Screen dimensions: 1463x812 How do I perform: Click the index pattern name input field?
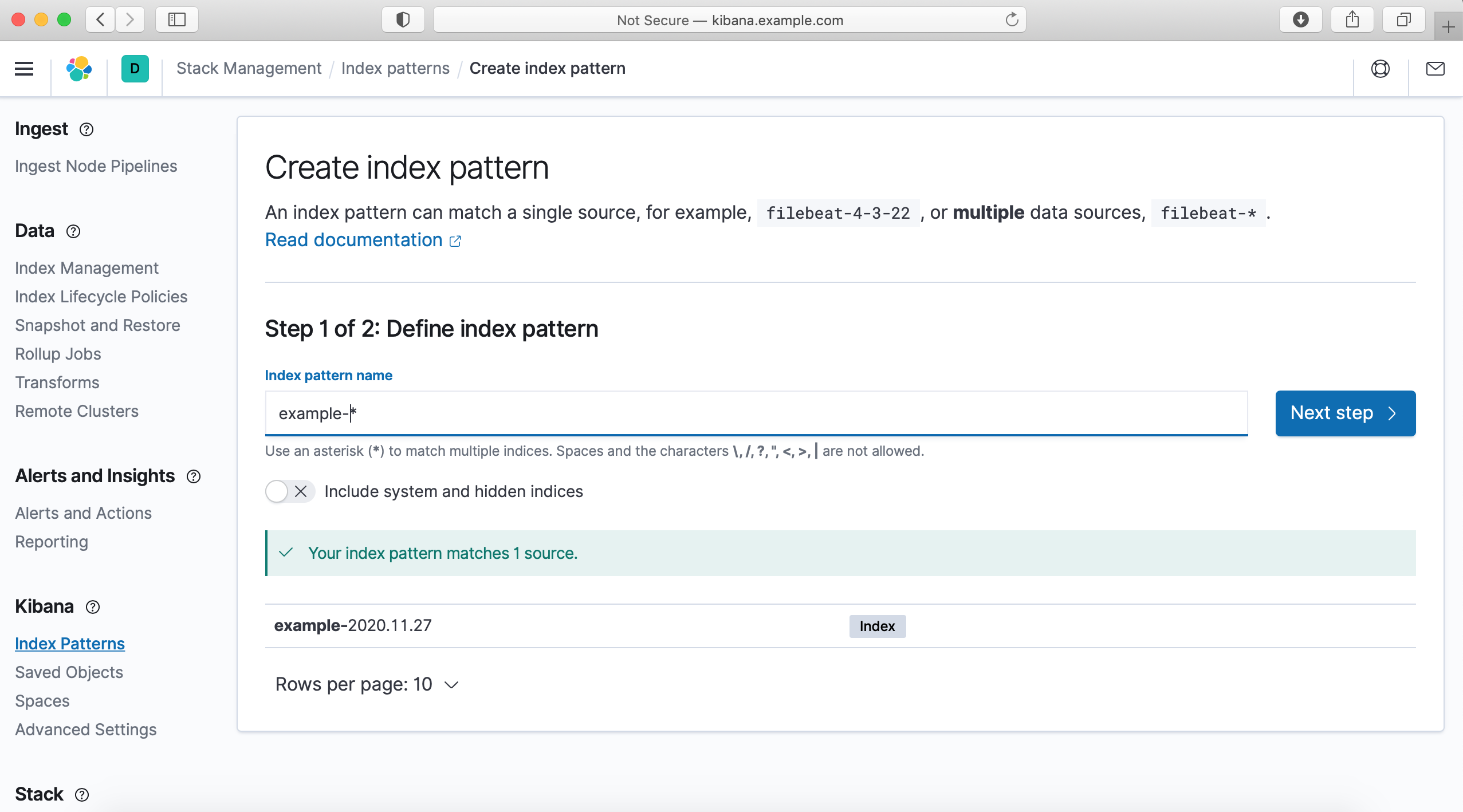(x=756, y=413)
